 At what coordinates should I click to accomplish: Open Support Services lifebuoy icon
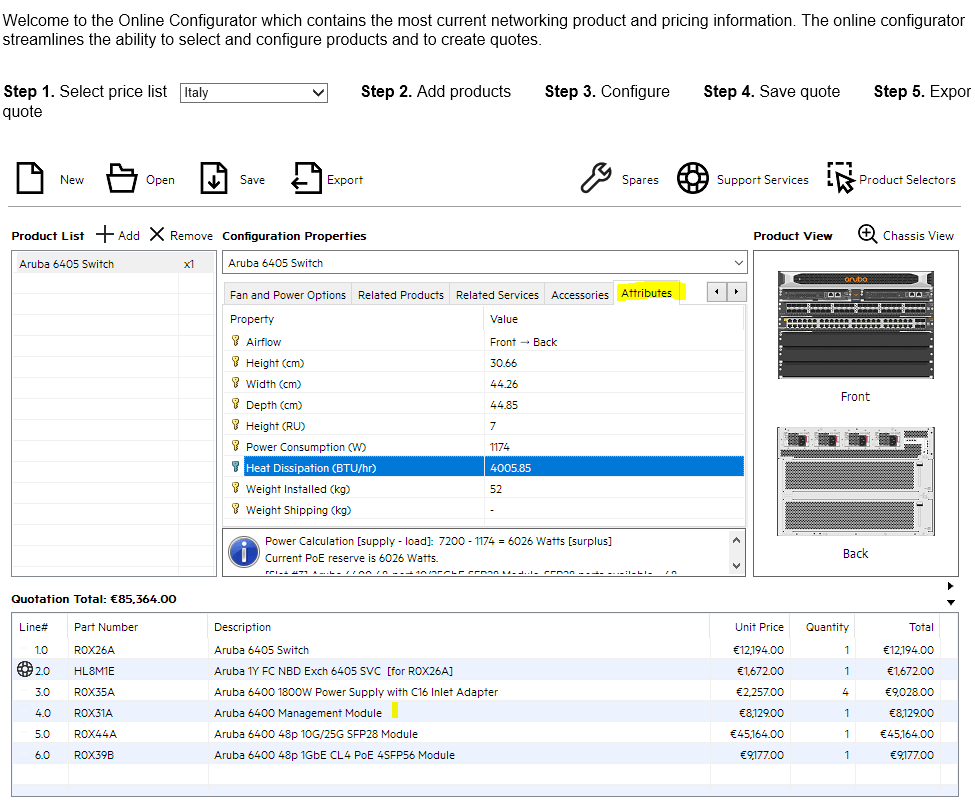[x=693, y=179]
